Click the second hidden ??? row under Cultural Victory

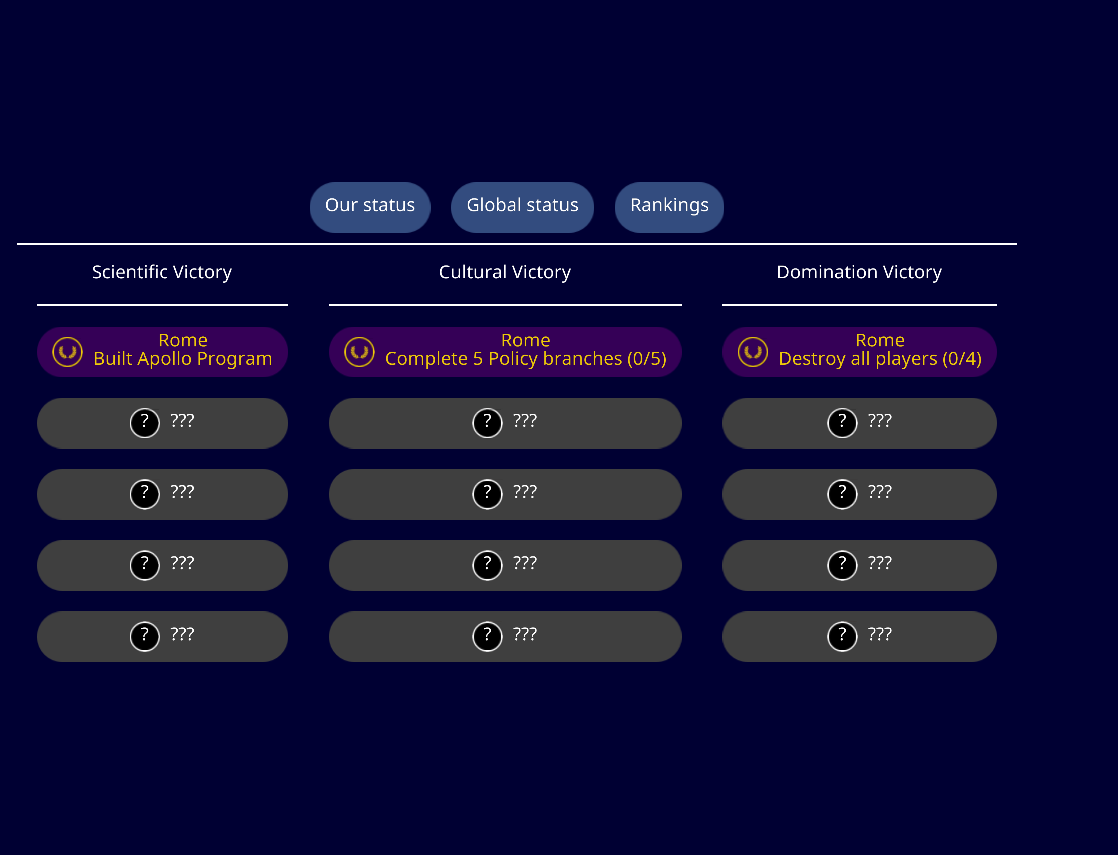pyautogui.click(x=505, y=494)
